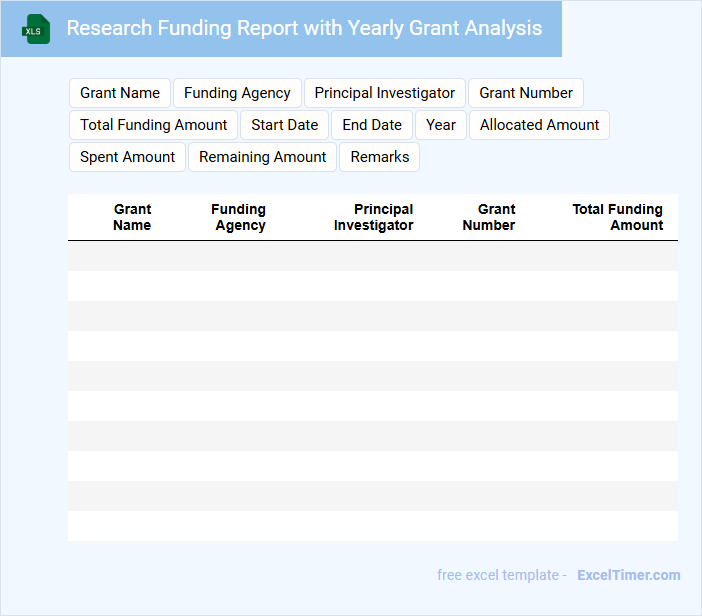This screenshot has height=616, width=702.
Task: Open the ExcelTimer.com link
Action: coord(628,575)
